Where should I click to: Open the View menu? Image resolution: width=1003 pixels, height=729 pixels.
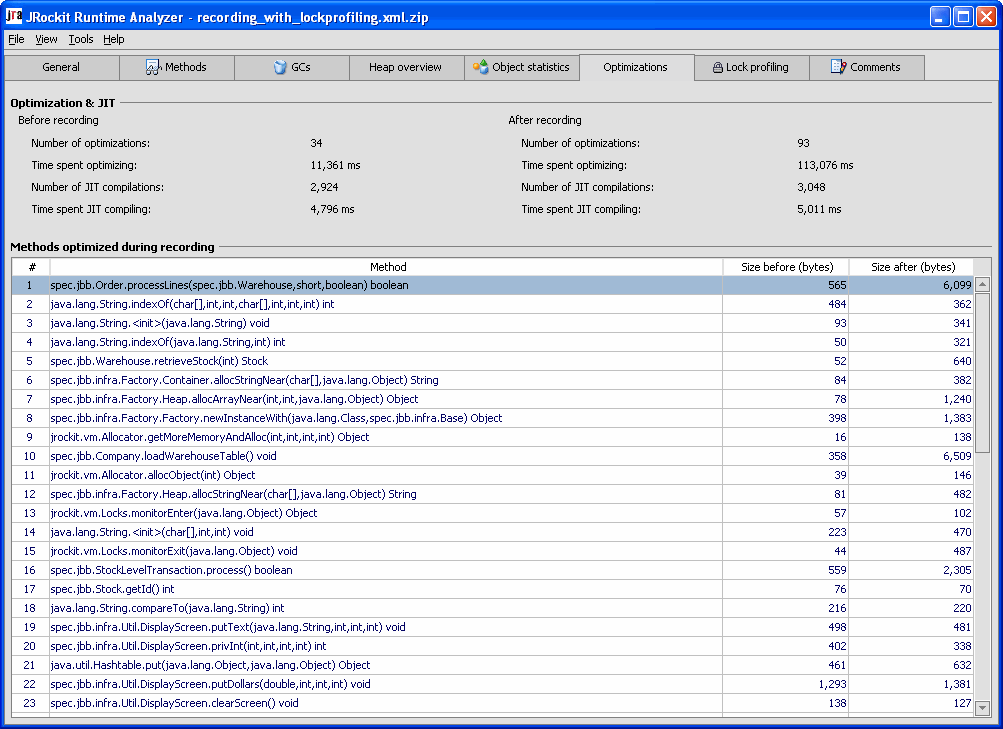(x=46, y=39)
